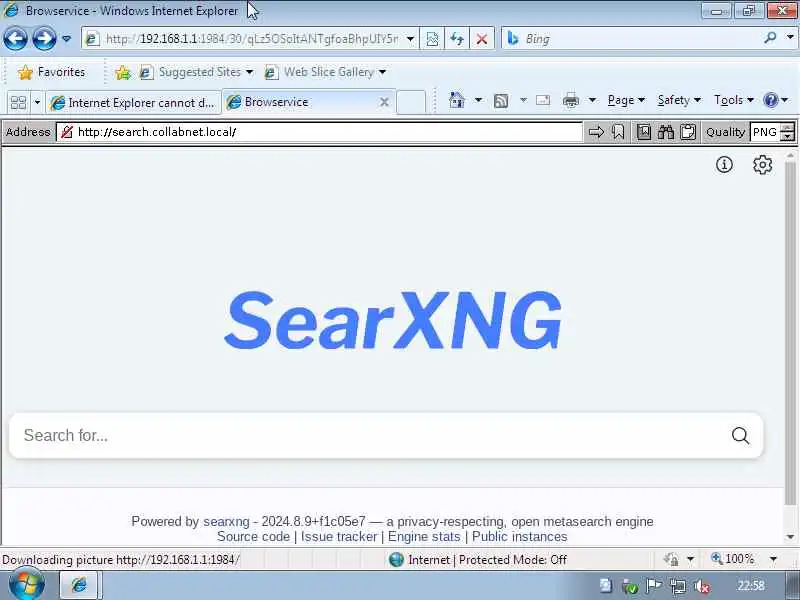Expand the zoom level dropdown arrow

point(773,559)
